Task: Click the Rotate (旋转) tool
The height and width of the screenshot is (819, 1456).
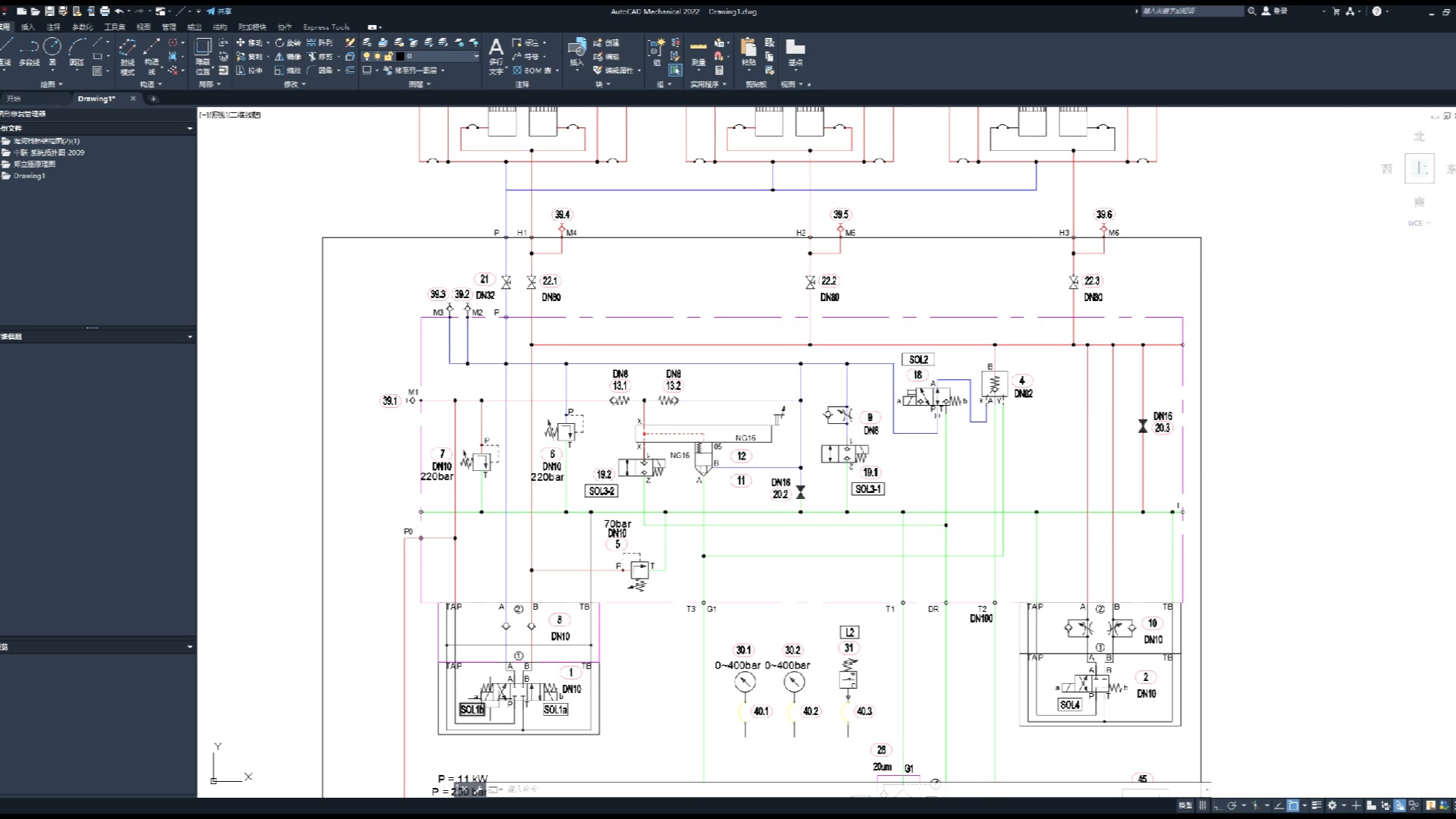Action: [x=288, y=42]
